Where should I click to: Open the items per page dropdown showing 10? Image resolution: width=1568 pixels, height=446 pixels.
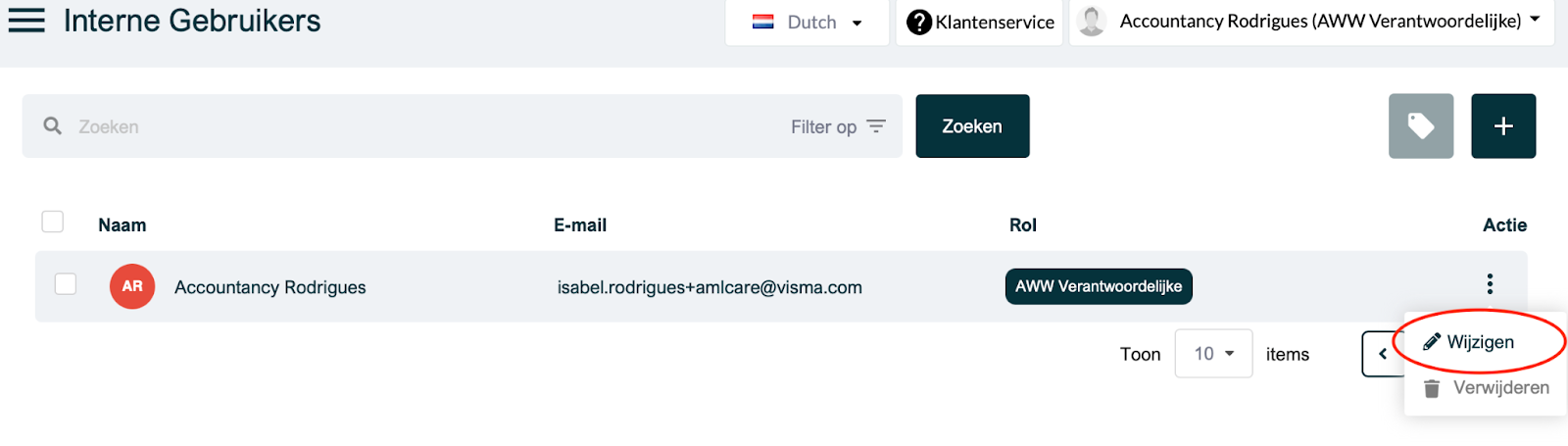click(1213, 354)
